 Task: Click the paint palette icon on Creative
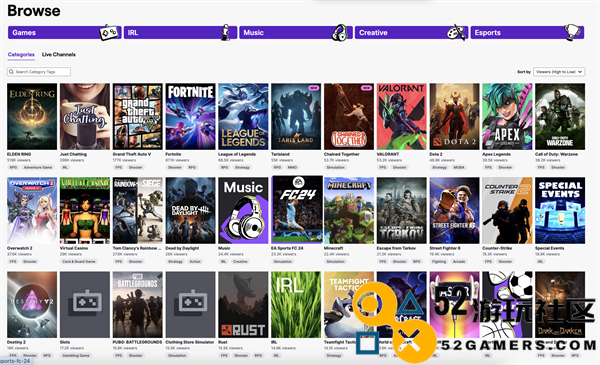[457, 33]
